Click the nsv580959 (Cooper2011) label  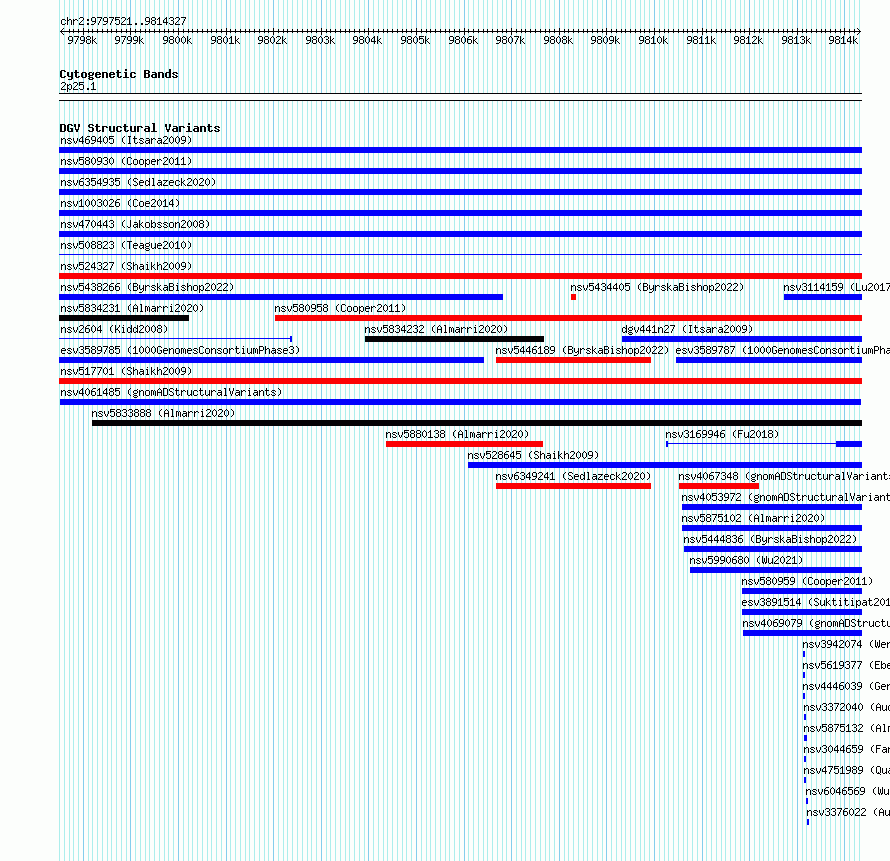click(807, 581)
